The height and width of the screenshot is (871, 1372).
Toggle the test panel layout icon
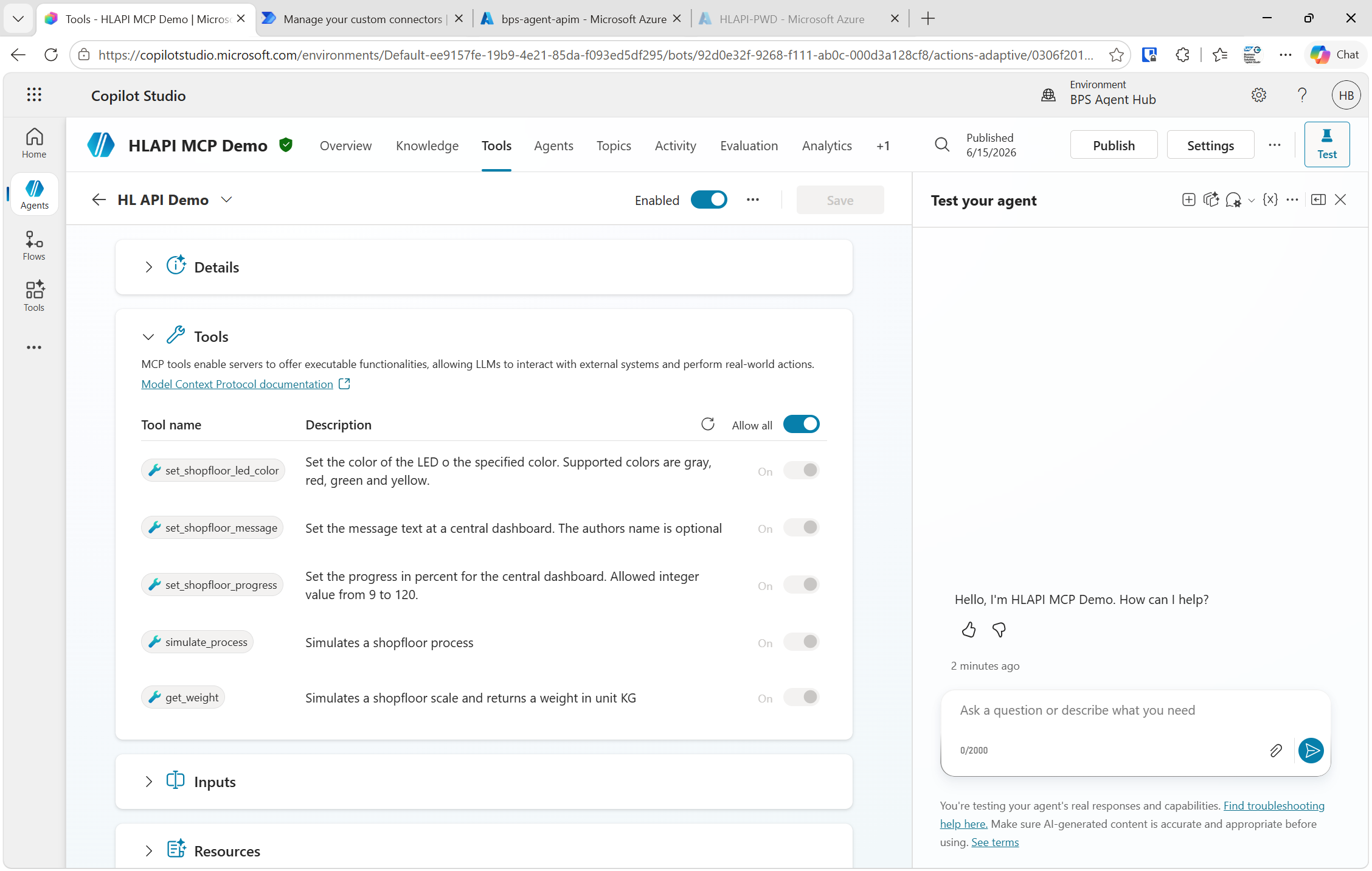[1318, 200]
